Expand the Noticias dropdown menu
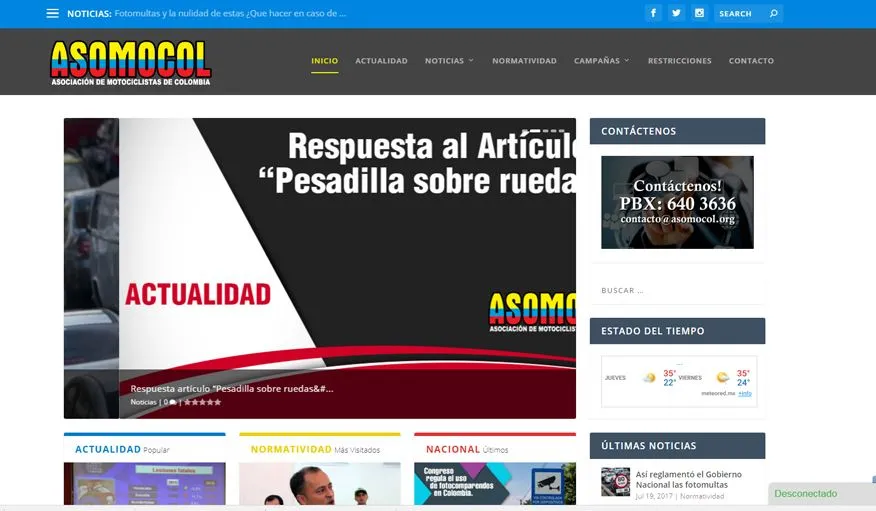The height and width of the screenshot is (511, 876). 449,60
